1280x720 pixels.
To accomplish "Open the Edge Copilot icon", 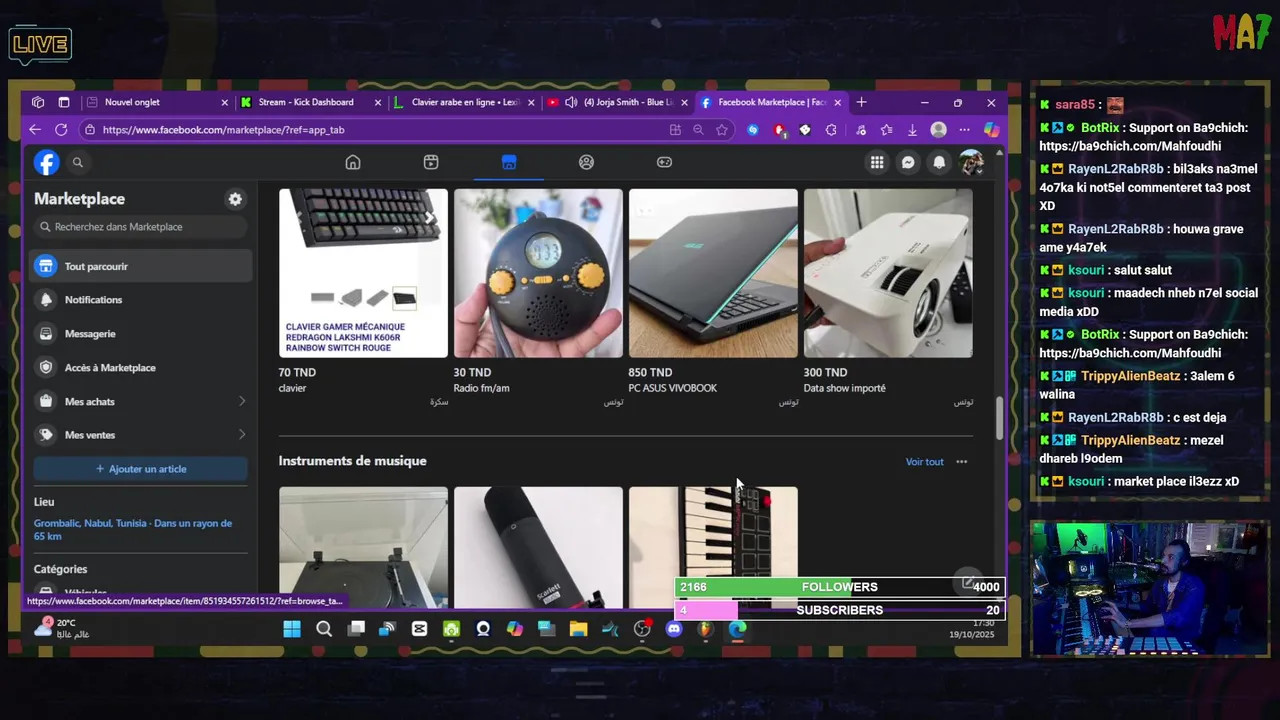I will [991, 130].
